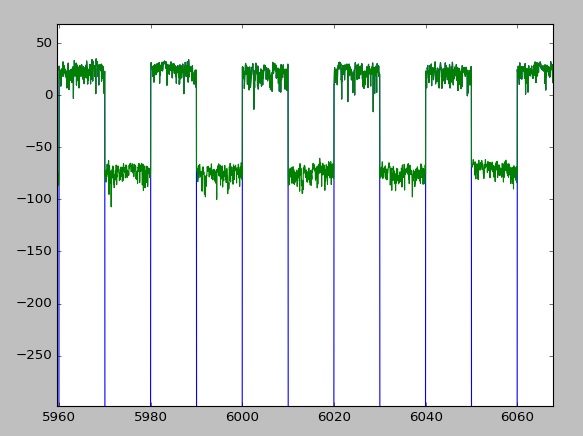Click the y-axis label 50

44,43
